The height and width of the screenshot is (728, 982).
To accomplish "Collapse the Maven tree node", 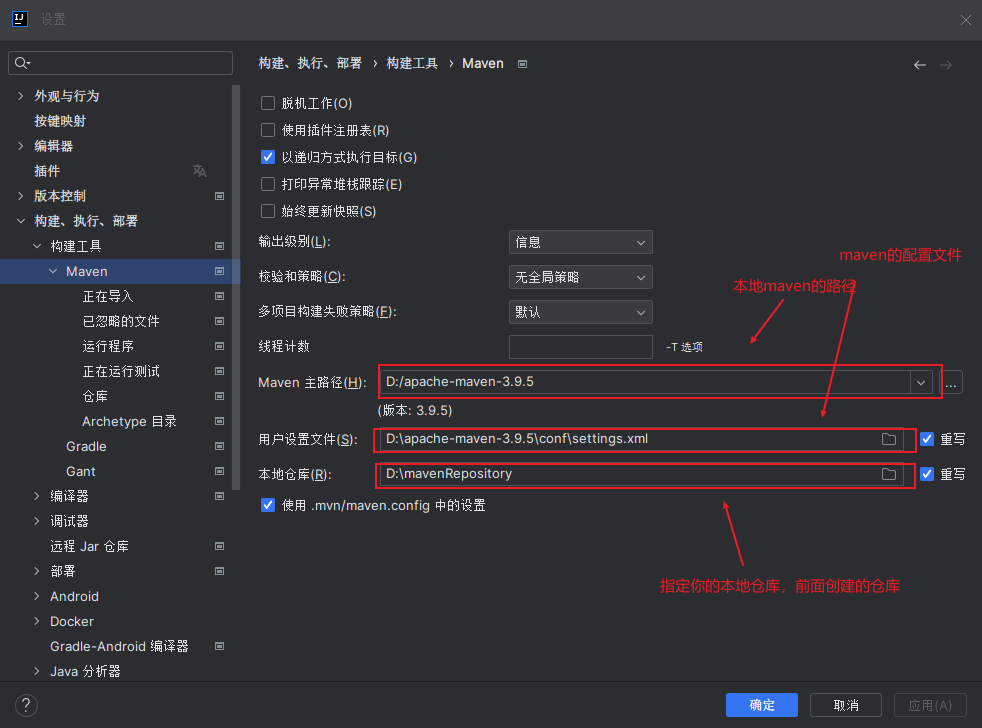I will coord(53,271).
